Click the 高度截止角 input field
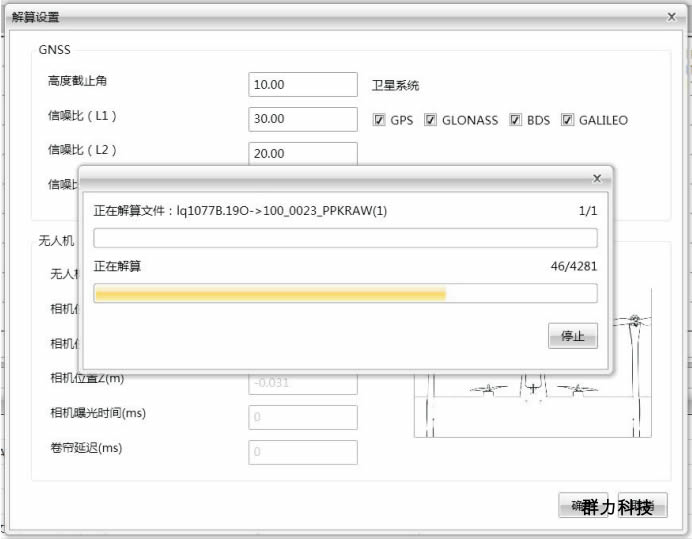The height and width of the screenshot is (539, 692). point(302,85)
